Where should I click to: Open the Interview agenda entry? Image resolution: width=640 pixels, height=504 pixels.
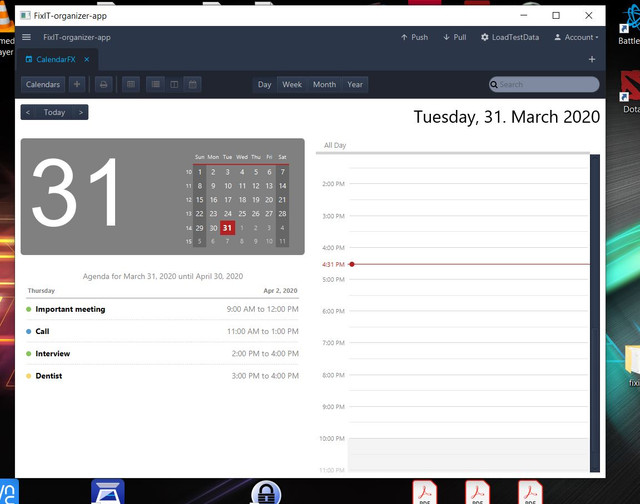[x=162, y=354]
